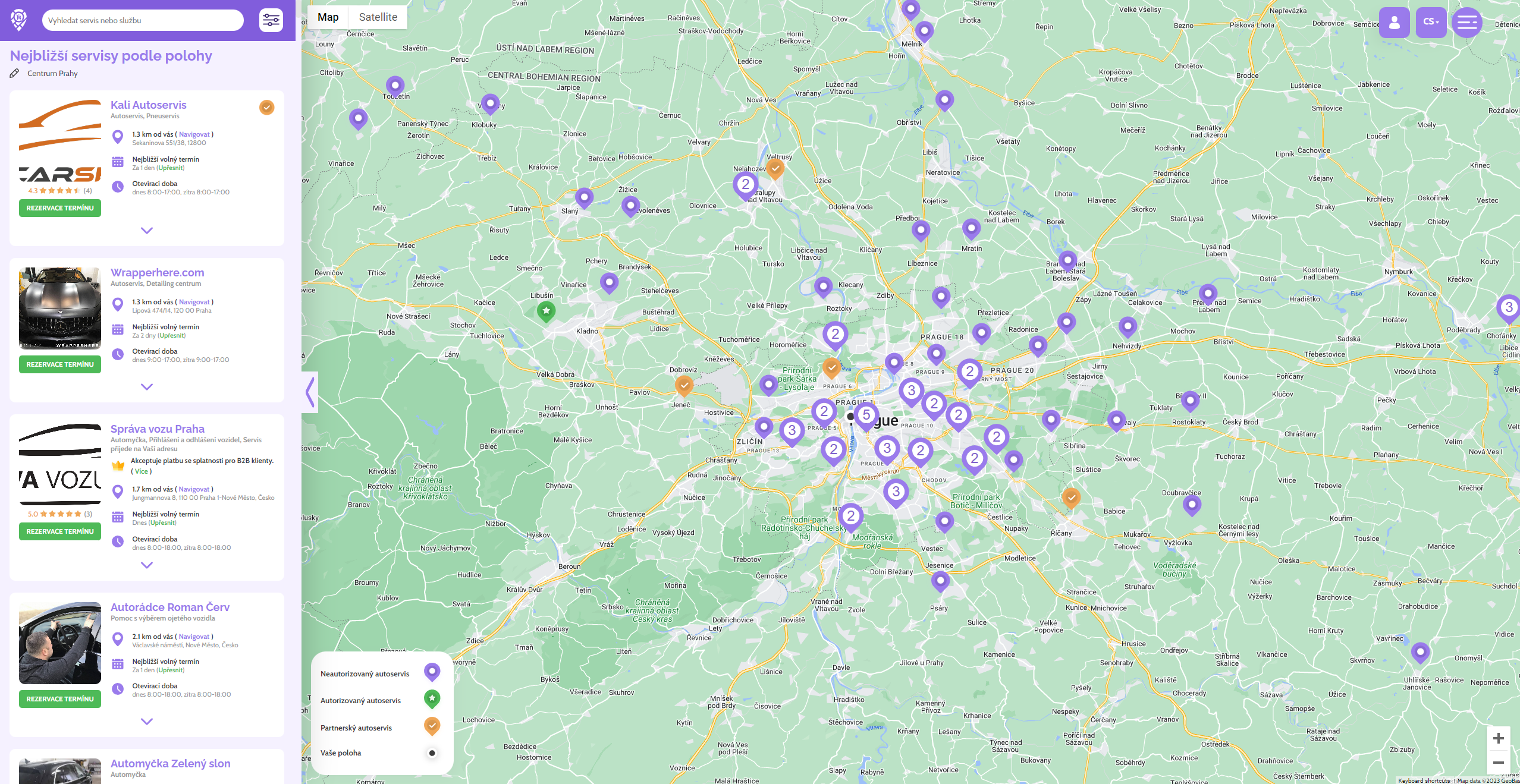
Task: Reserve a slot at Kali Autoservis
Action: coord(60,208)
